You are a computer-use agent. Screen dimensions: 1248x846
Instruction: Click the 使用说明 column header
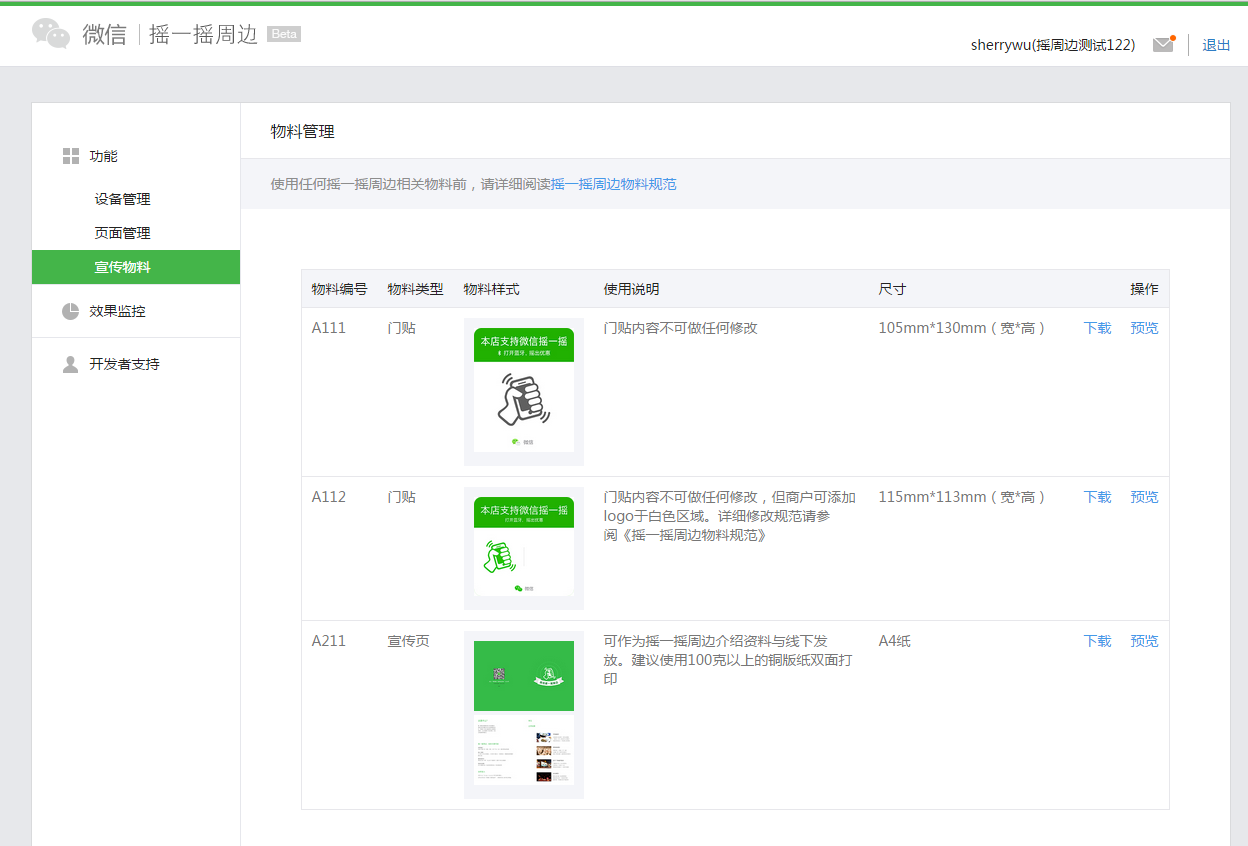point(631,289)
